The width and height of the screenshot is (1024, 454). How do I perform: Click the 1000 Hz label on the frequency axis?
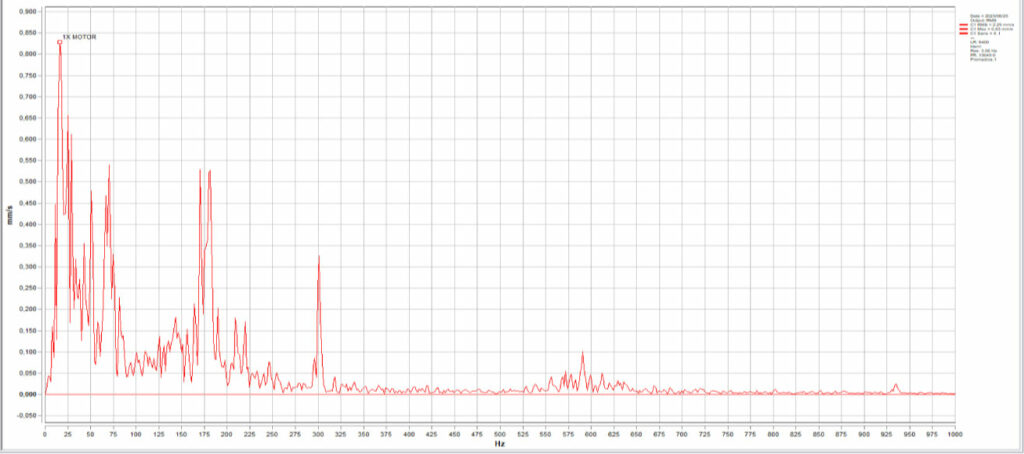pyautogui.click(x=955, y=434)
